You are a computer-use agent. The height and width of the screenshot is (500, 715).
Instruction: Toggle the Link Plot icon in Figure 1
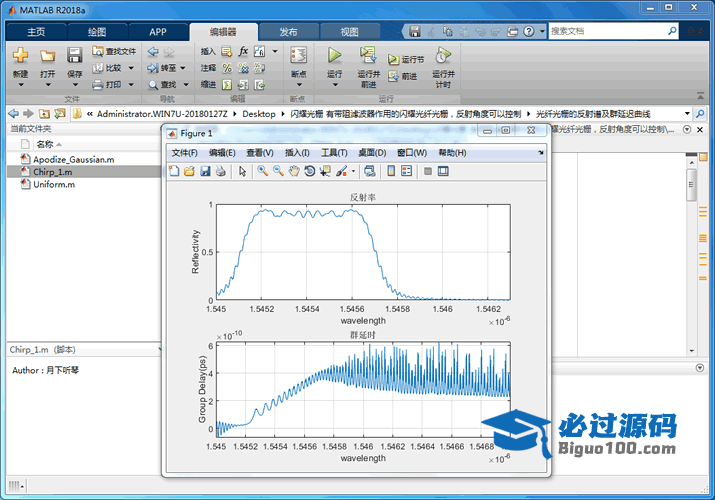click(370, 171)
